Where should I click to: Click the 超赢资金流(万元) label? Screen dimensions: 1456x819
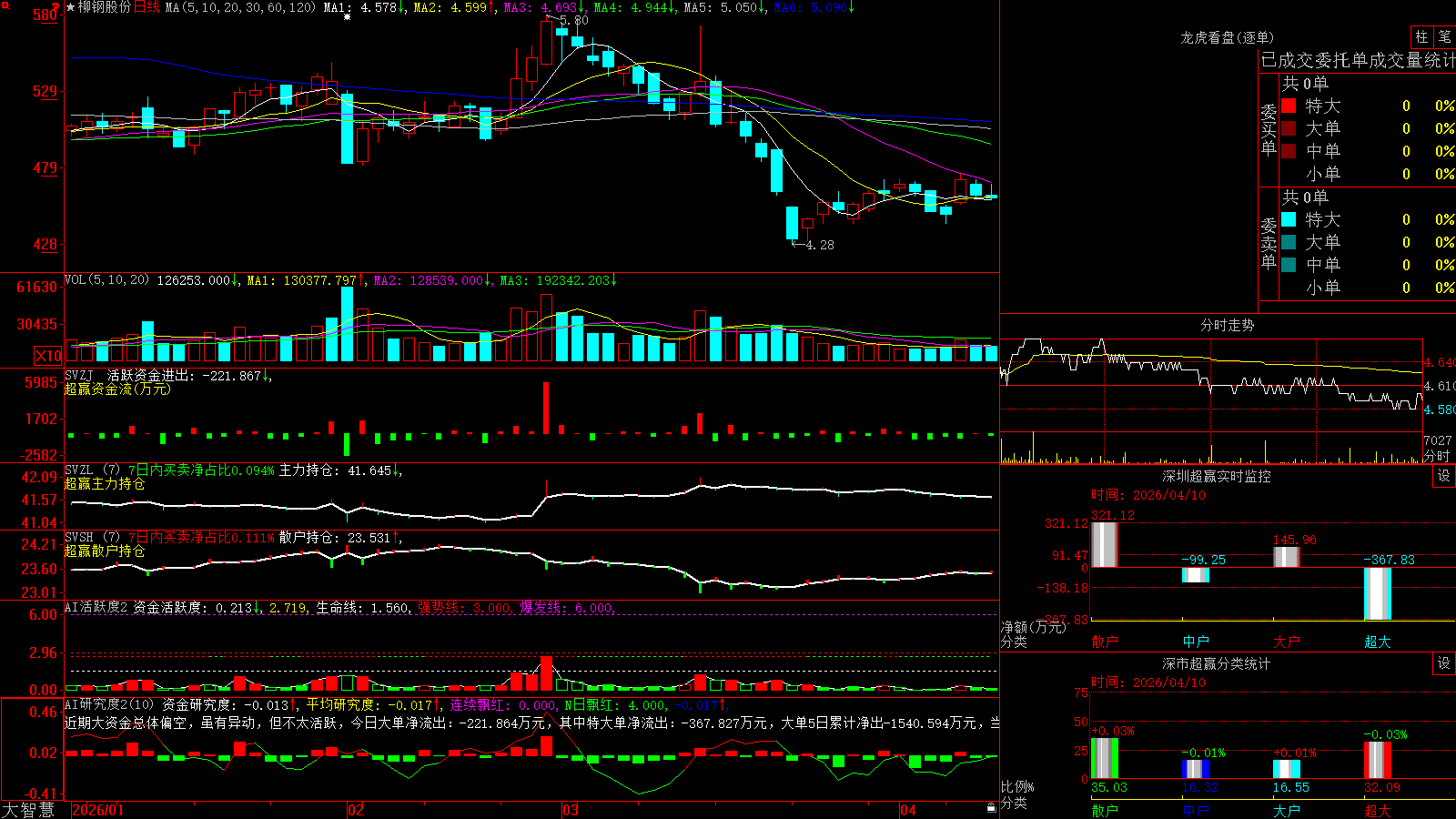click(x=117, y=389)
